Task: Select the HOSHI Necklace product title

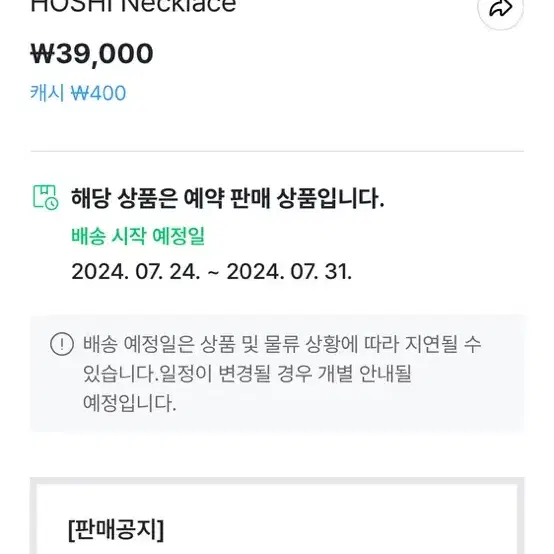Action: point(133,6)
